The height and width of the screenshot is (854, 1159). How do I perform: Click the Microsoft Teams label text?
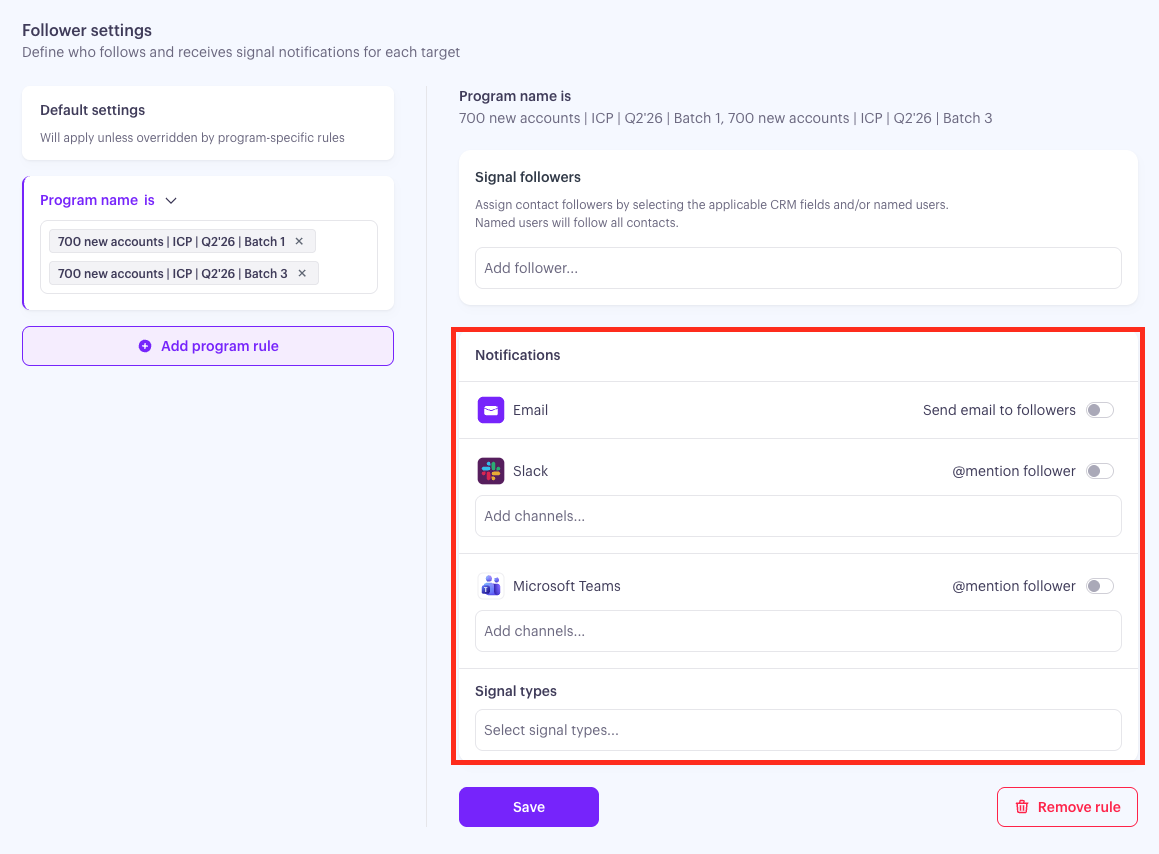point(567,586)
